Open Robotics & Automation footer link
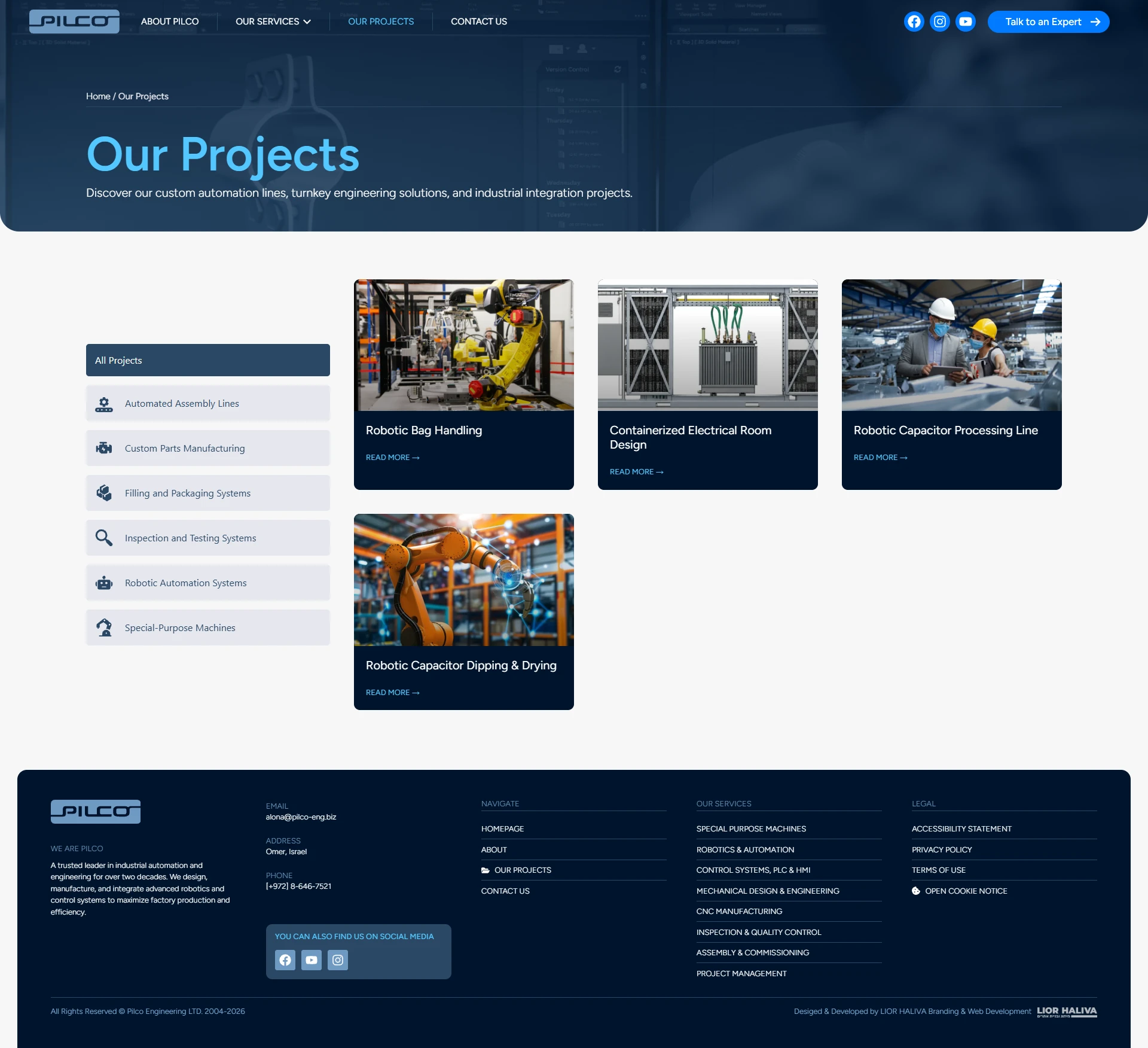1148x1048 pixels. 745,850
